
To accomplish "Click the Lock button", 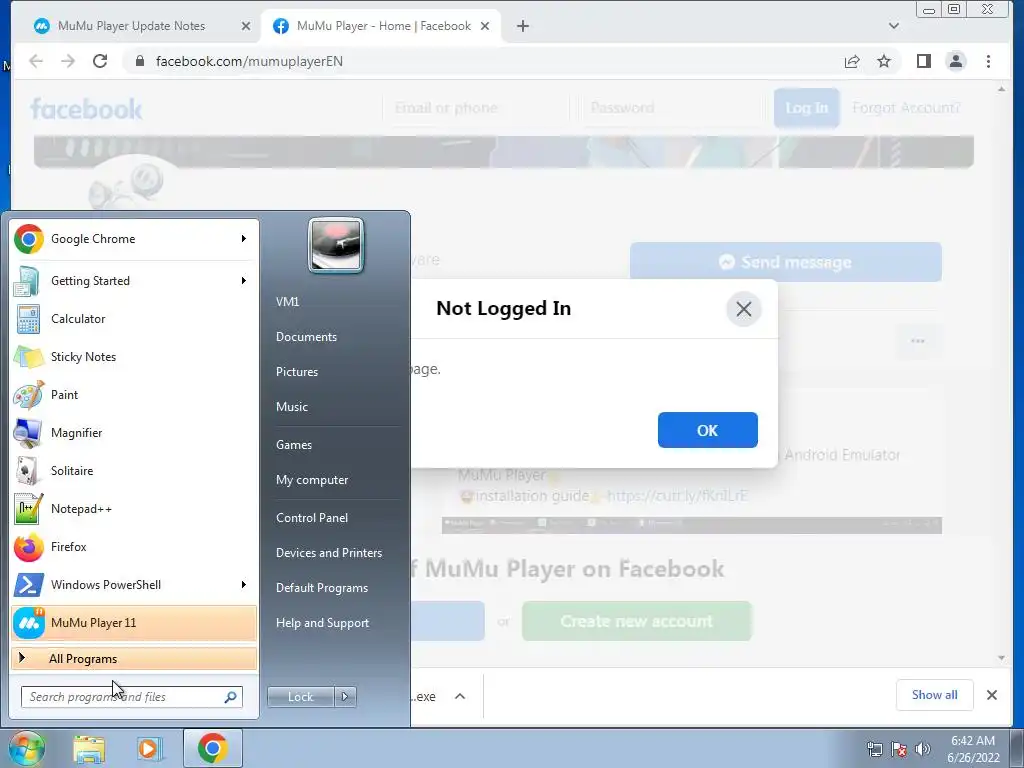I will point(300,697).
